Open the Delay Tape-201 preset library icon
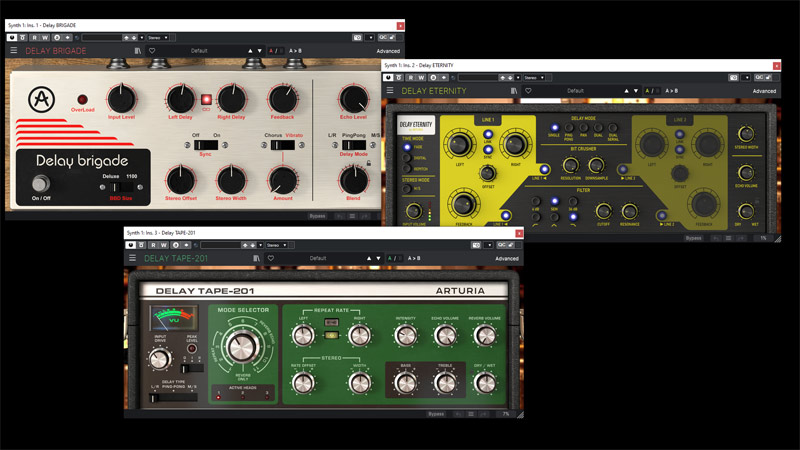This screenshot has height=450, width=800. (x=254, y=258)
